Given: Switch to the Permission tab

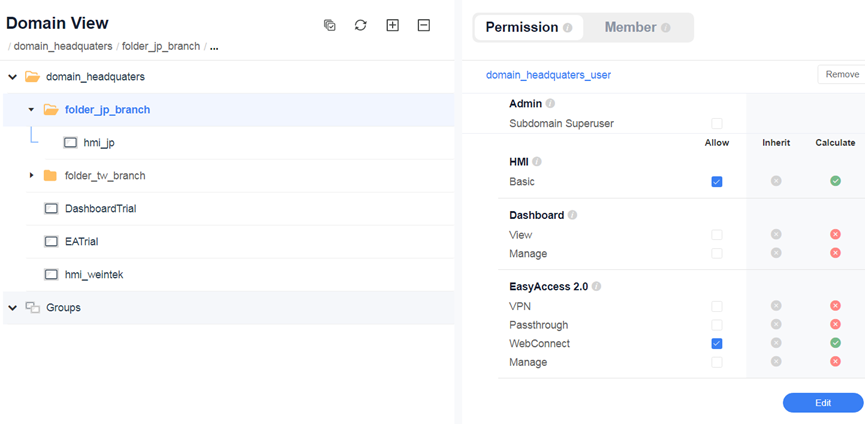Looking at the screenshot, I should [528, 28].
